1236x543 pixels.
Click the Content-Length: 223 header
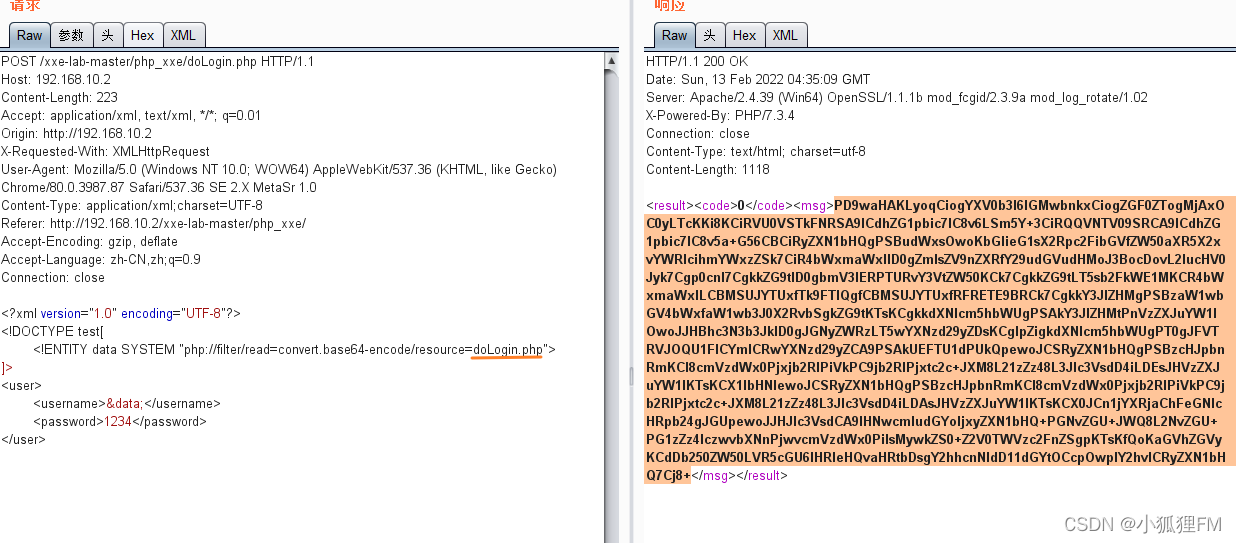point(60,98)
